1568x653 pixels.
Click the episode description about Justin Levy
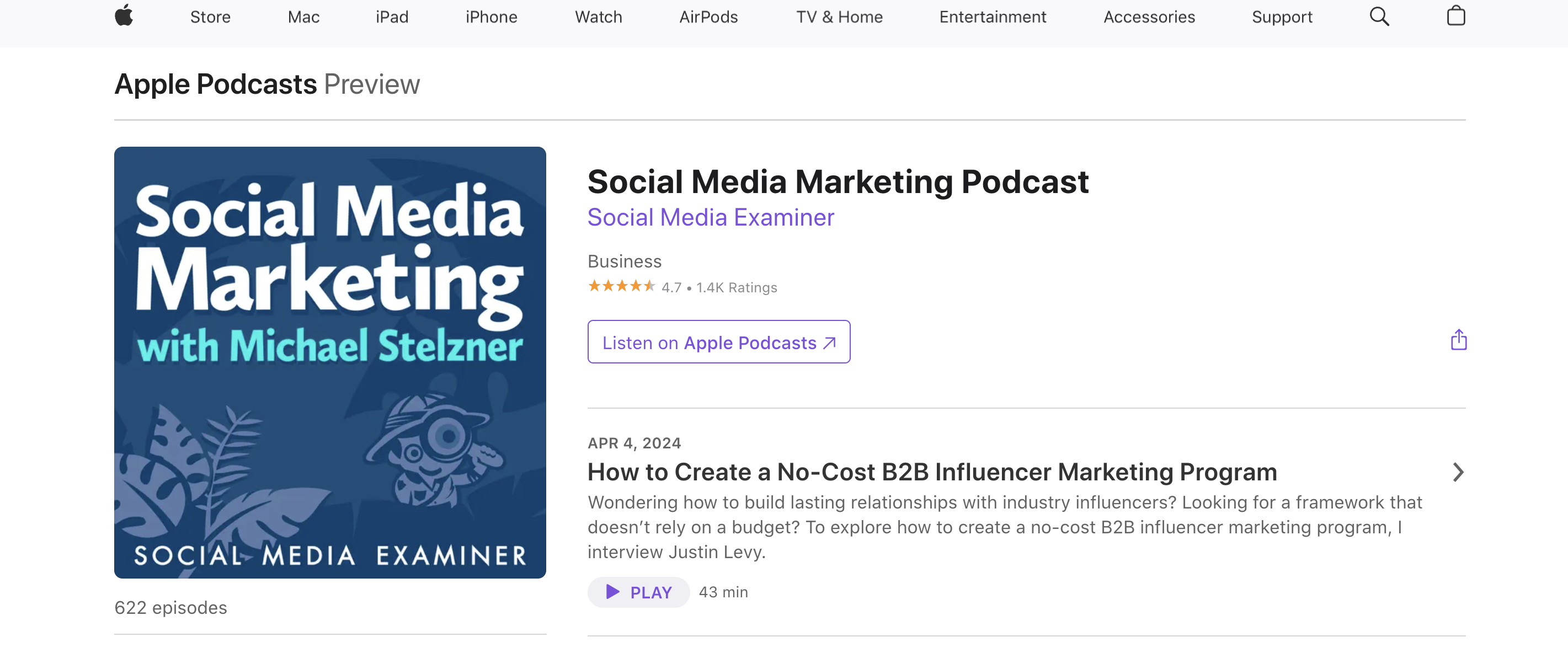point(1004,527)
